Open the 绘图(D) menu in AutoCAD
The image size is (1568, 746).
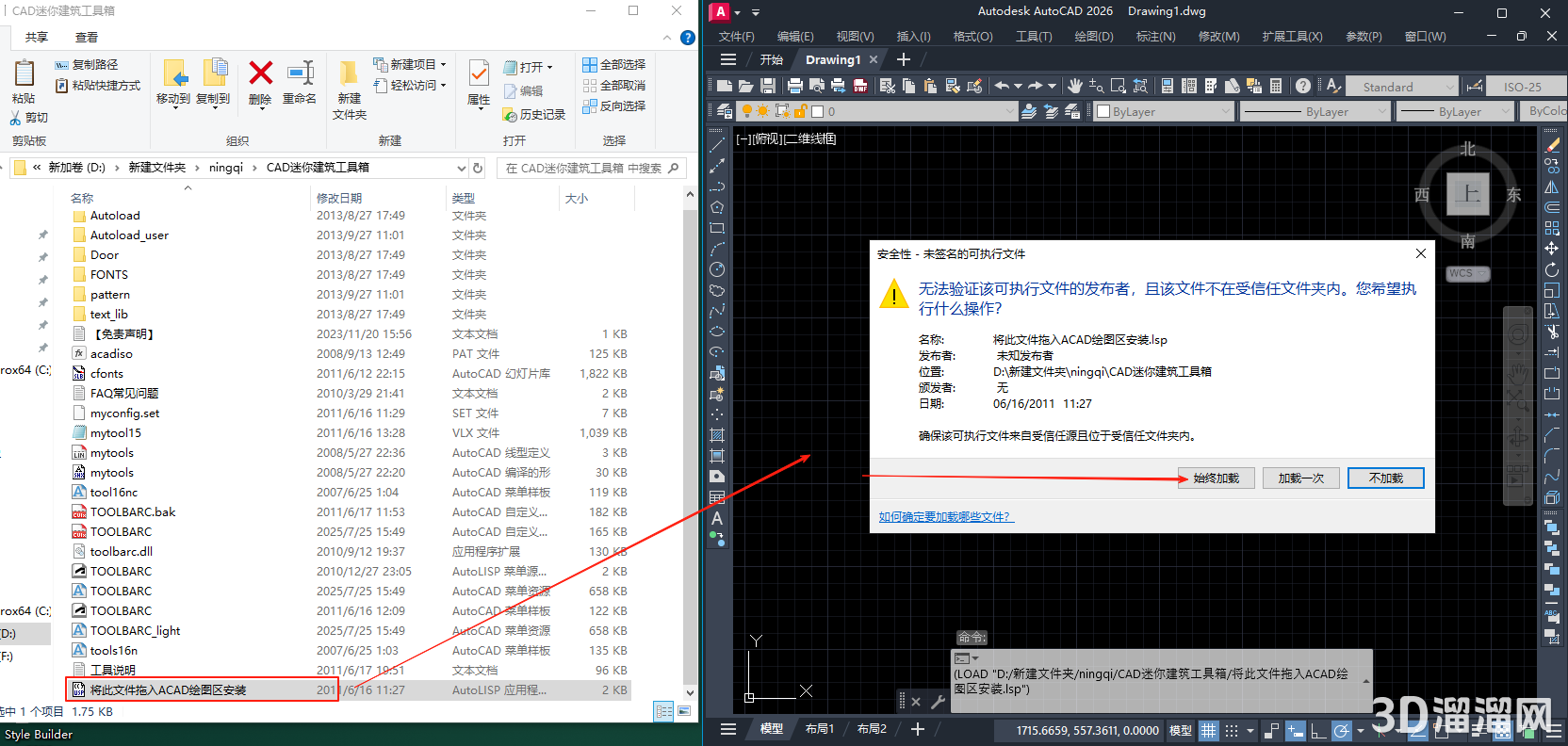[1094, 37]
